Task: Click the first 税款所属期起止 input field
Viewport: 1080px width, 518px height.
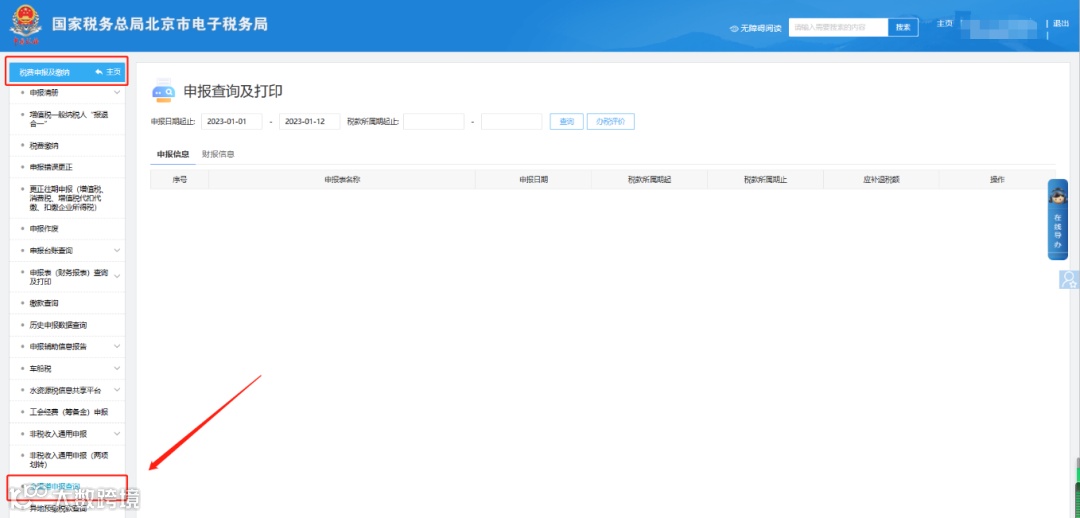Action: point(434,121)
